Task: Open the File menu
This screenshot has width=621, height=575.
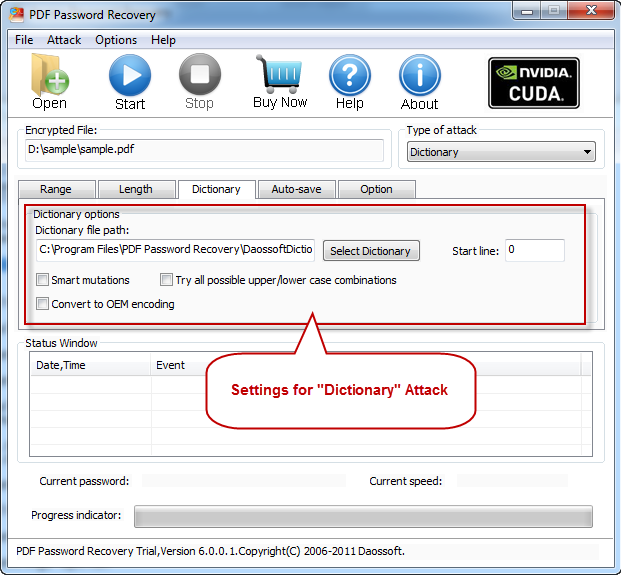Action: pyautogui.click(x=24, y=40)
